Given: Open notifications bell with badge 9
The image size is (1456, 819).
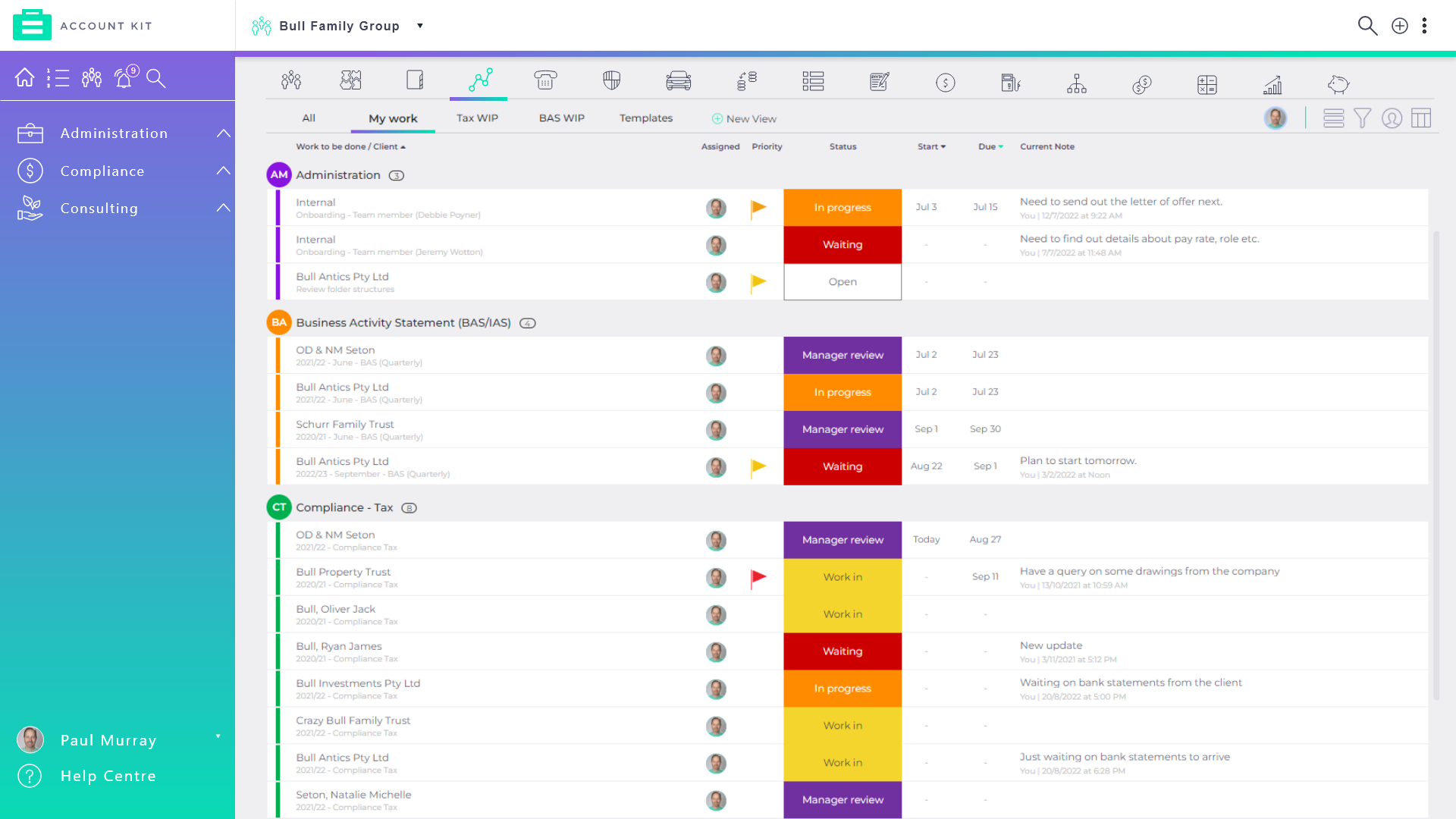Looking at the screenshot, I should click(x=126, y=76).
